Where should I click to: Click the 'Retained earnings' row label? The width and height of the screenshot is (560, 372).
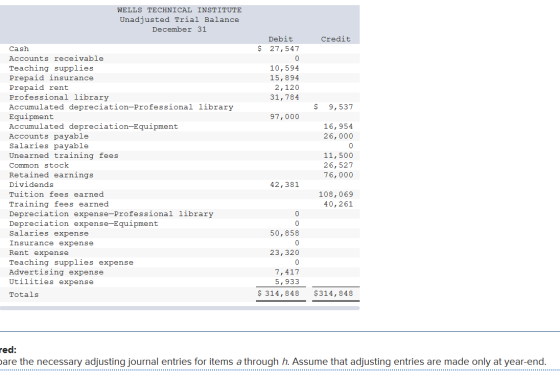coord(51,175)
